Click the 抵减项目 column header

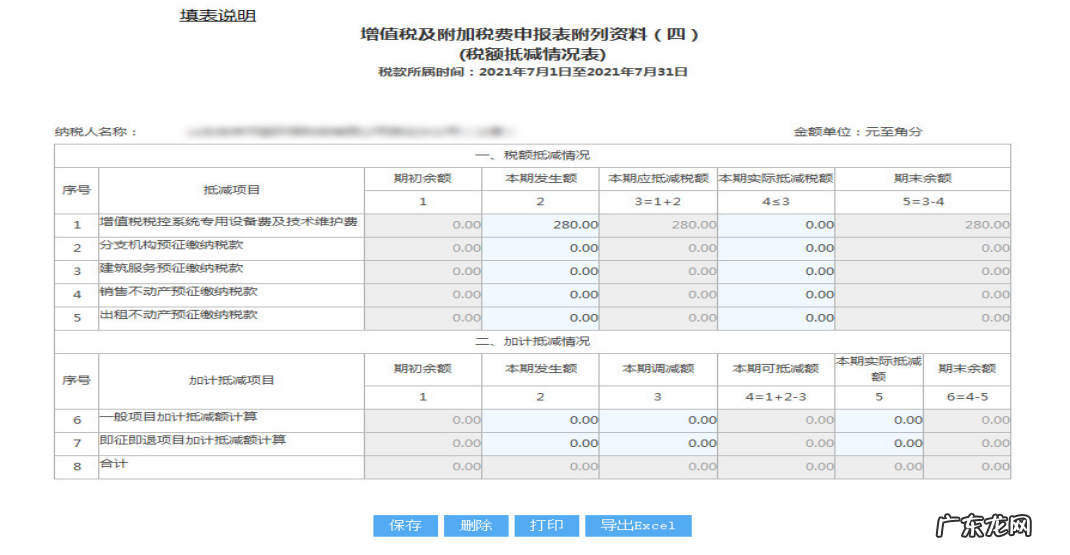232,190
